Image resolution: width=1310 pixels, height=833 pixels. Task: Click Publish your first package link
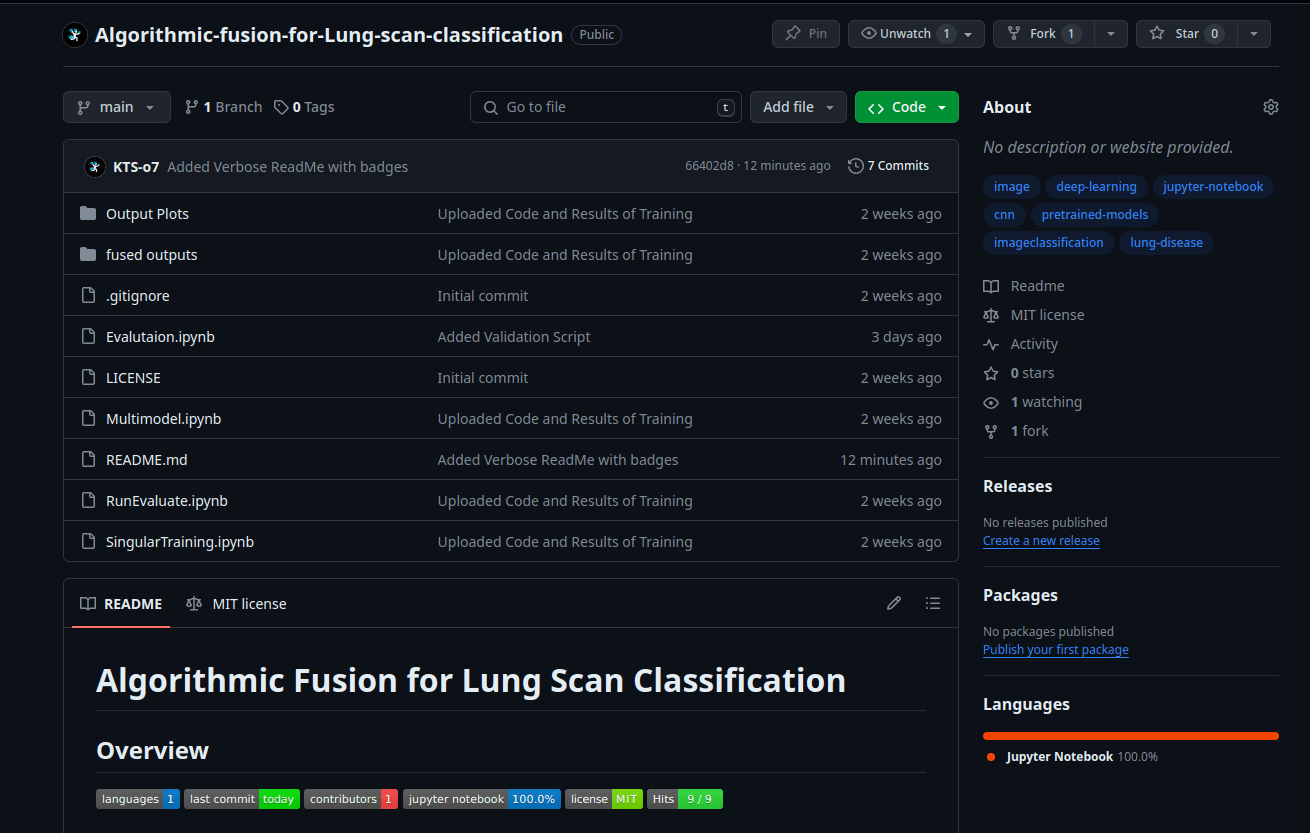tap(1055, 649)
